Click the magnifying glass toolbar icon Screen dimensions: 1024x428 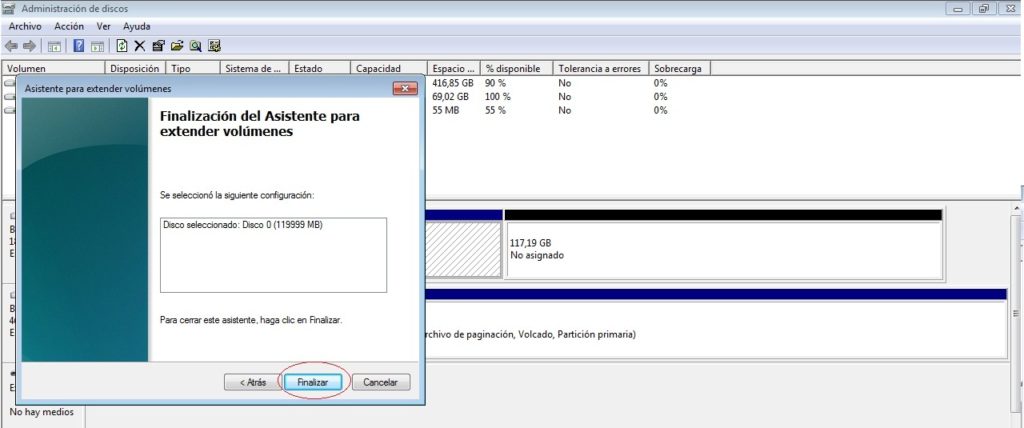pyautogui.click(x=196, y=46)
